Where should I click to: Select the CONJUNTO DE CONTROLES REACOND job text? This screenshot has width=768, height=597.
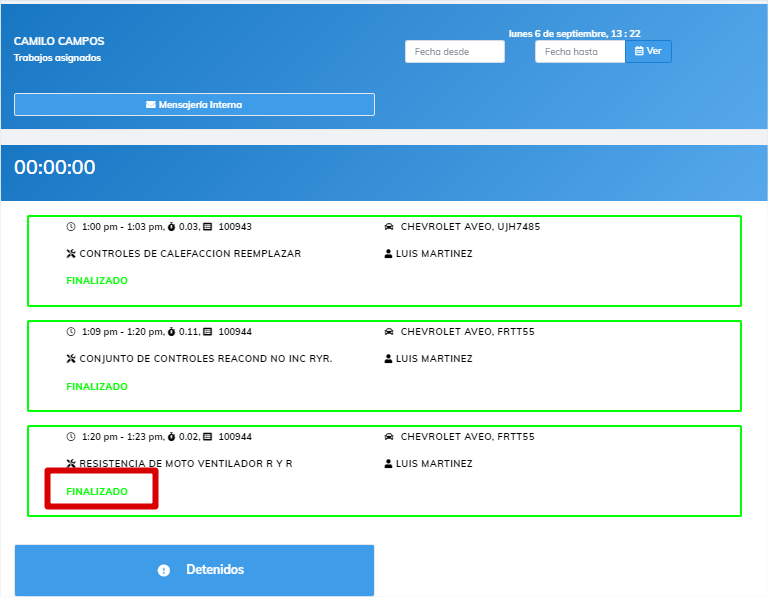click(x=205, y=359)
